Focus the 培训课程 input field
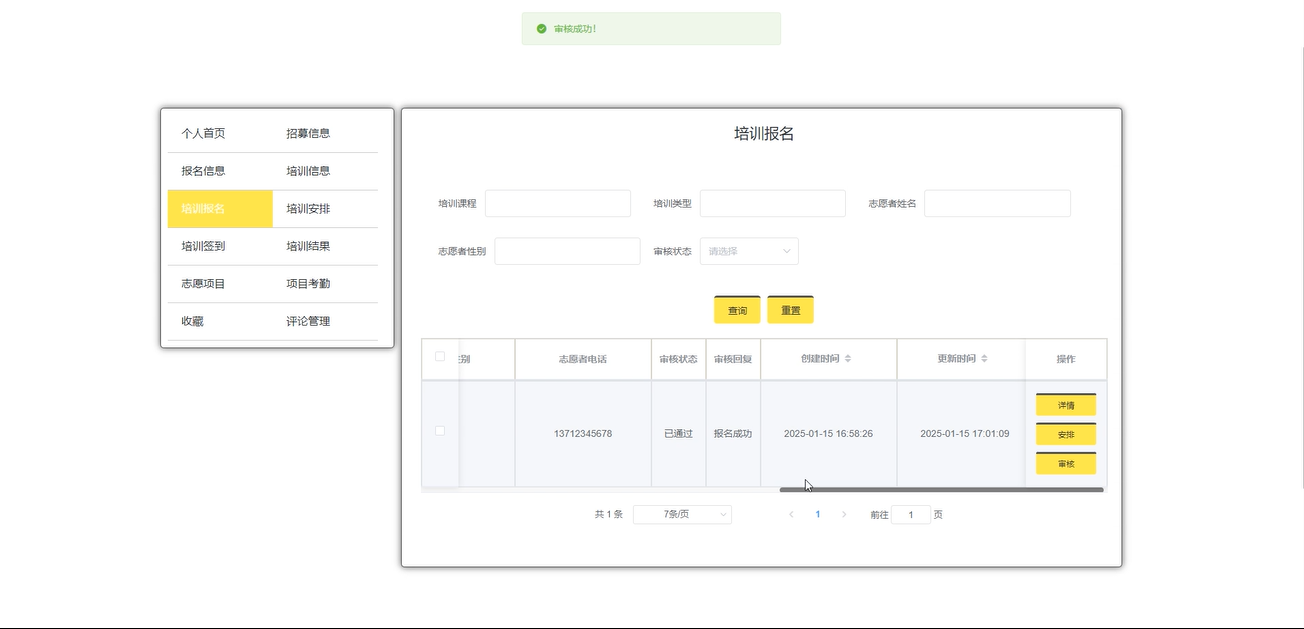The image size is (1304, 629). pos(557,204)
